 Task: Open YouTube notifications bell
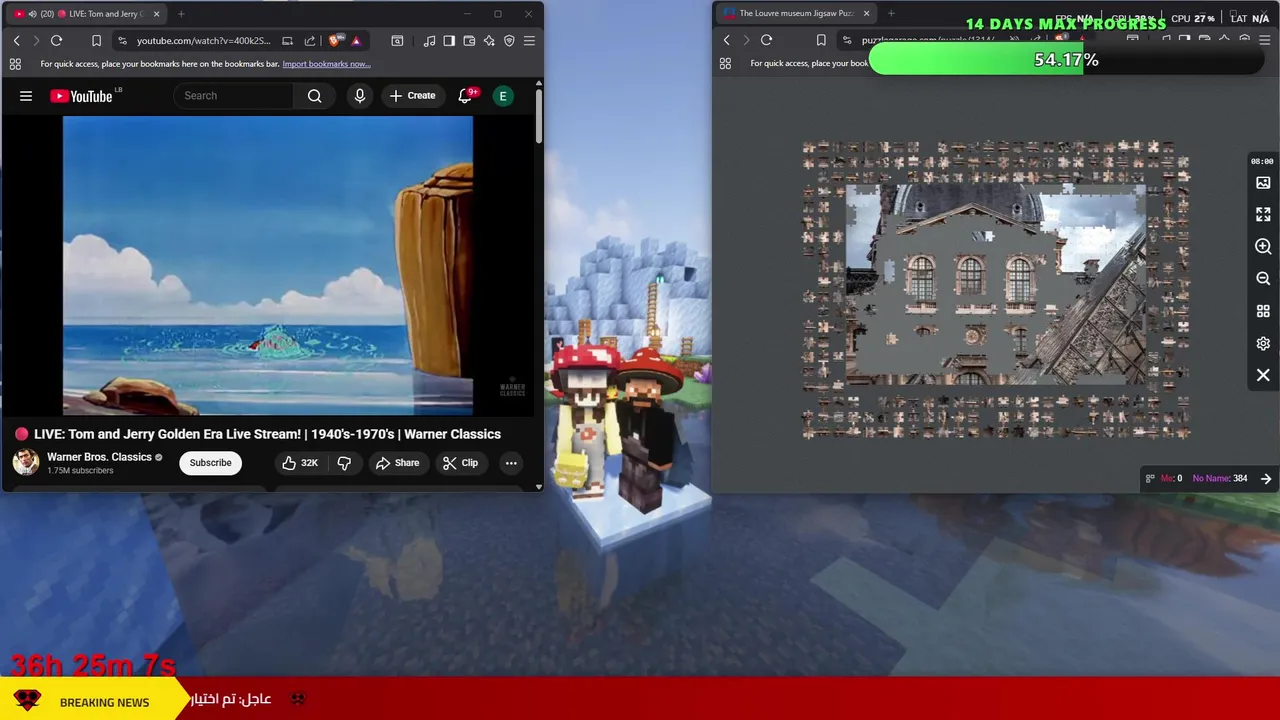click(465, 96)
